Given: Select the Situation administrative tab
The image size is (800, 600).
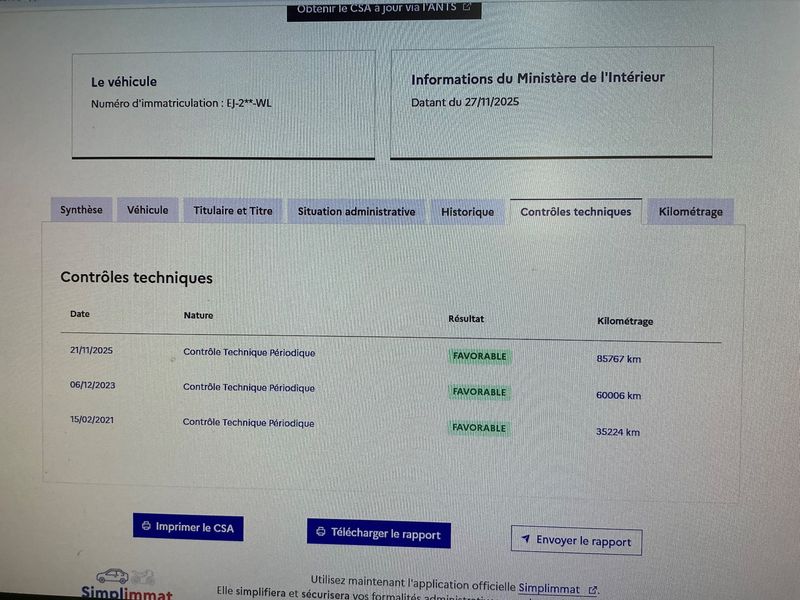Looking at the screenshot, I should 356,212.
